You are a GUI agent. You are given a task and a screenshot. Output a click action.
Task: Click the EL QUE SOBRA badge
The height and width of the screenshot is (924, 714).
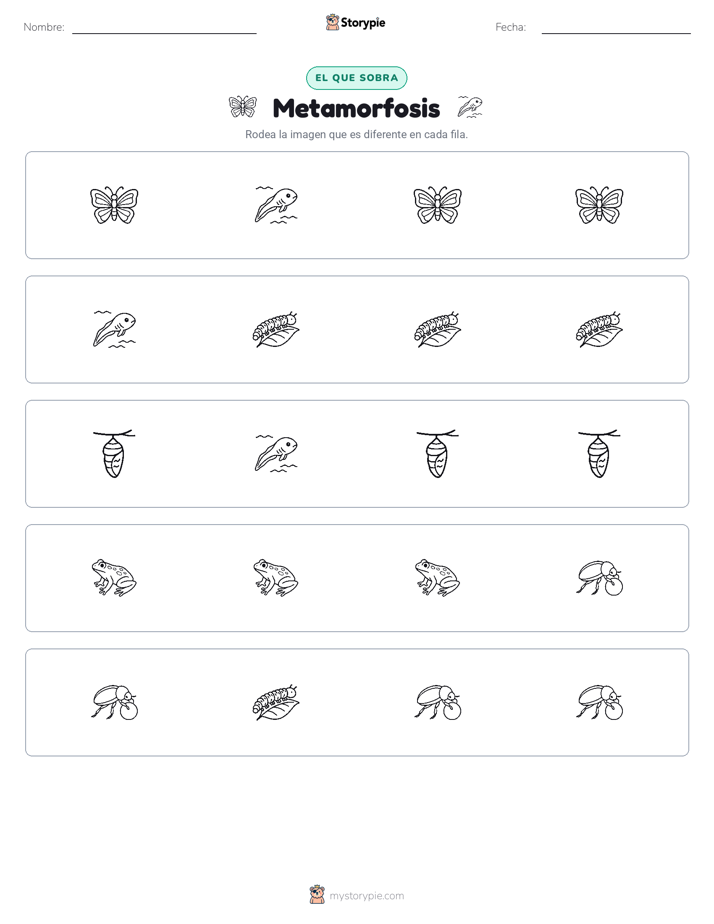pos(356,78)
